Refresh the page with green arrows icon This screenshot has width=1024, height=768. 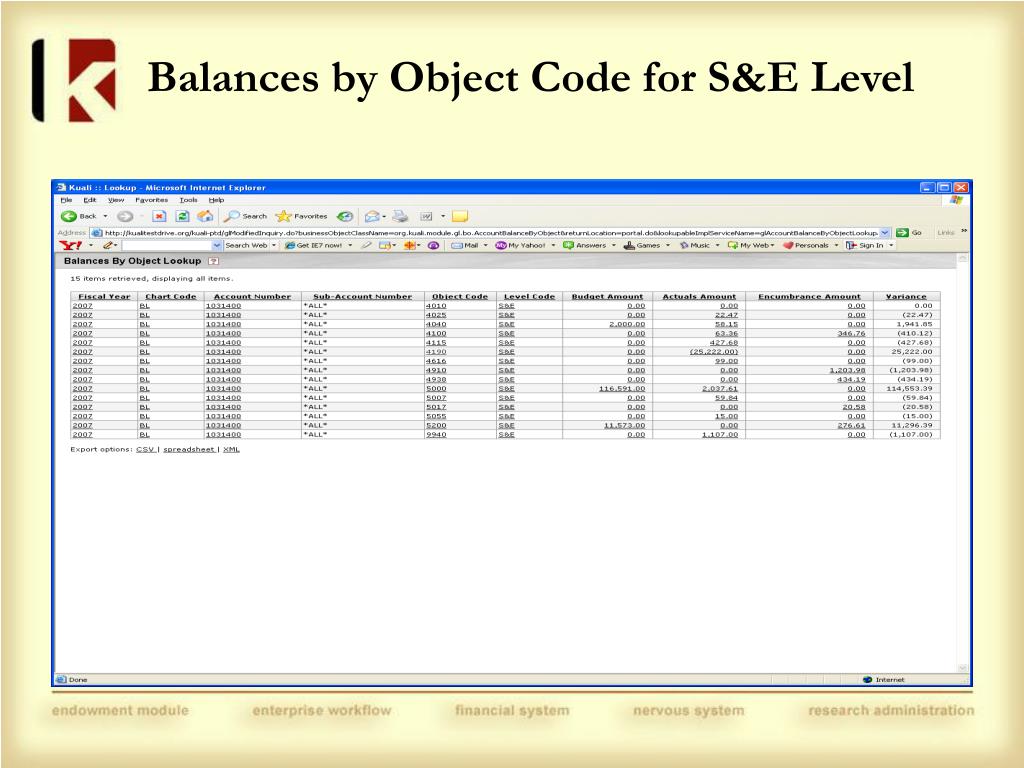click(182, 216)
